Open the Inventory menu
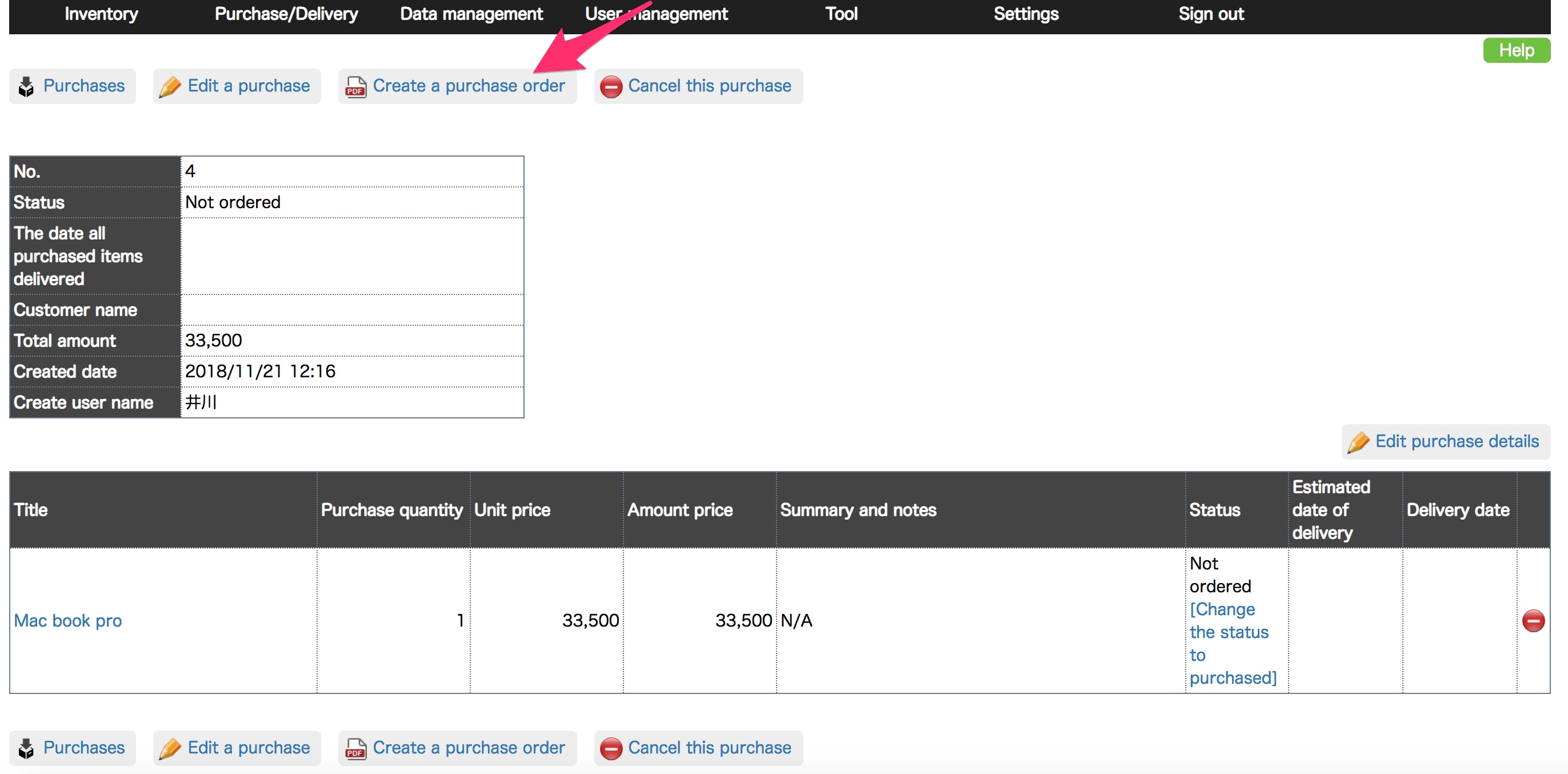The image size is (1568, 774). point(102,14)
